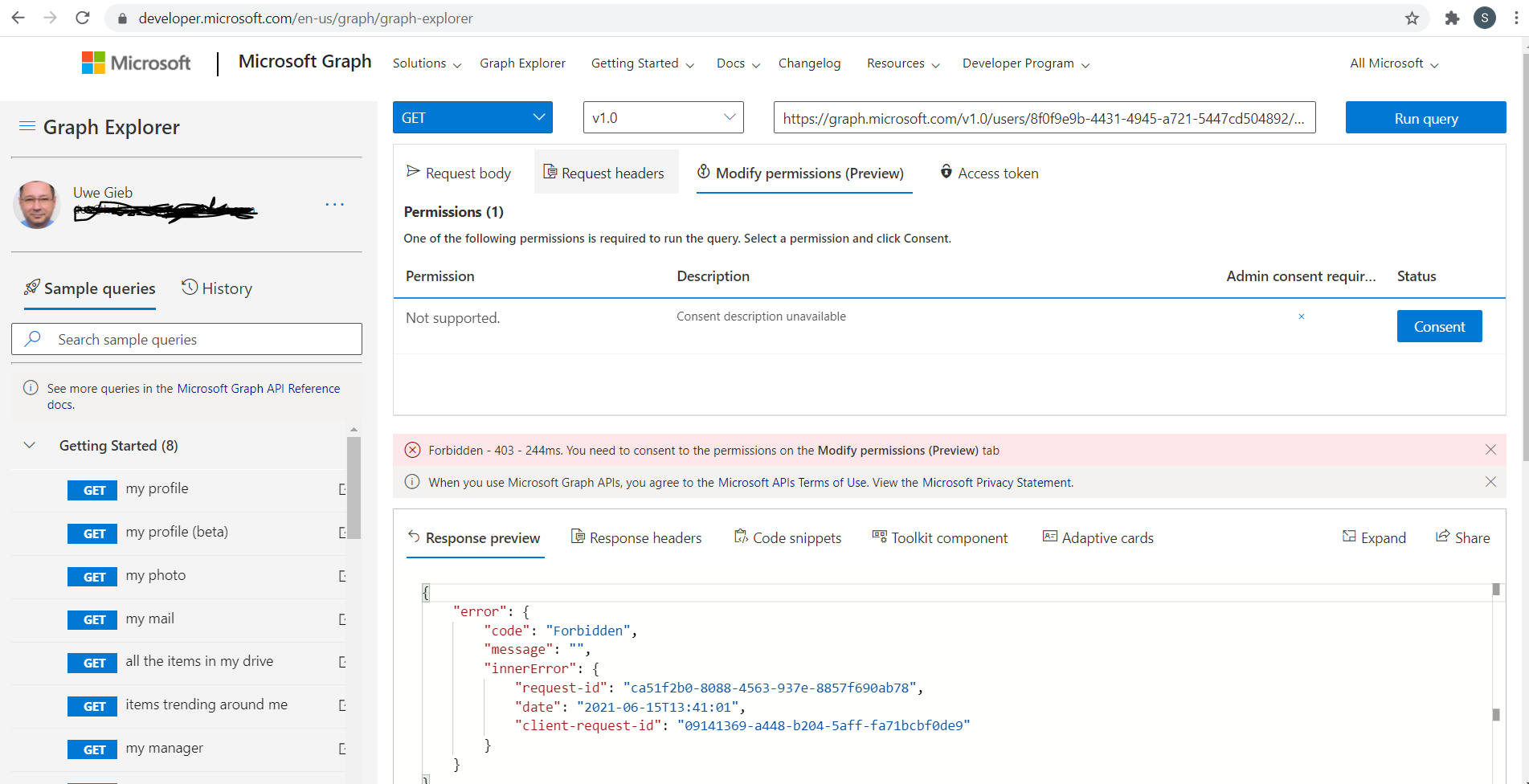Screen dimensions: 1529x784
Task: Open docs link icon for my mail query
Action: [x=342, y=619]
